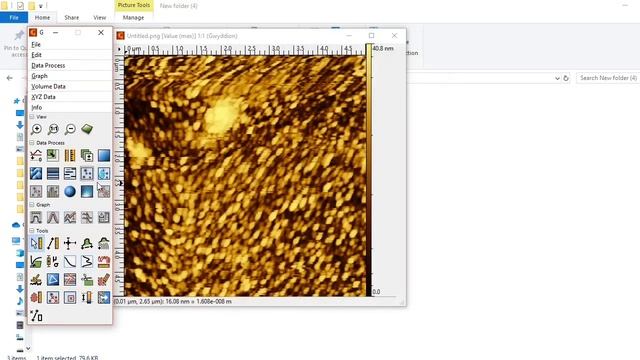This screenshot has width=640, height=360.
Task: Open the arrow menu at the ruler corner
Action: point(119,49)
